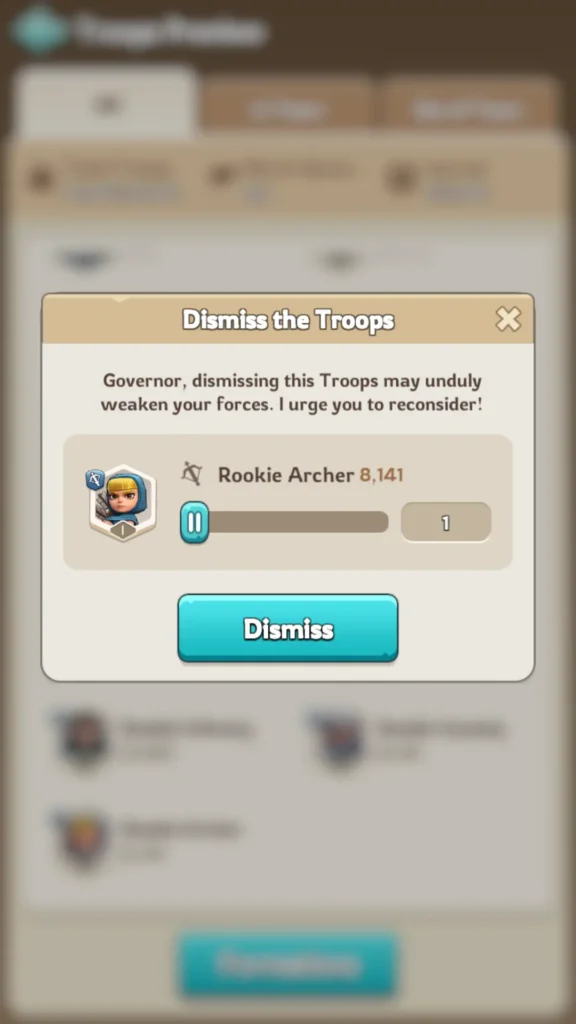The height and width of the screenshot is (1024, 576).
Task: Click the bow icon beside Rookie Archer
Action: click(x=192, y=475)
